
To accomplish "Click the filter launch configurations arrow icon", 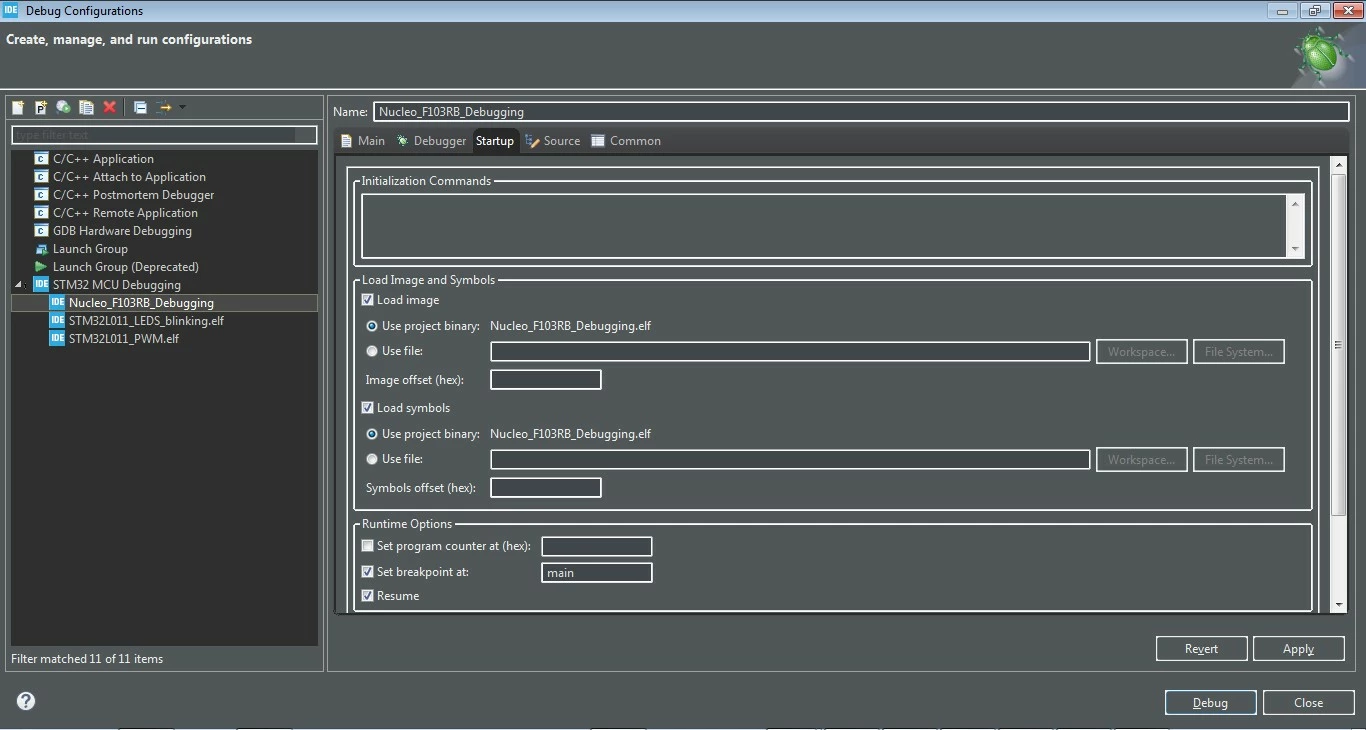I will pyautogui.click(x=165, y=107).
